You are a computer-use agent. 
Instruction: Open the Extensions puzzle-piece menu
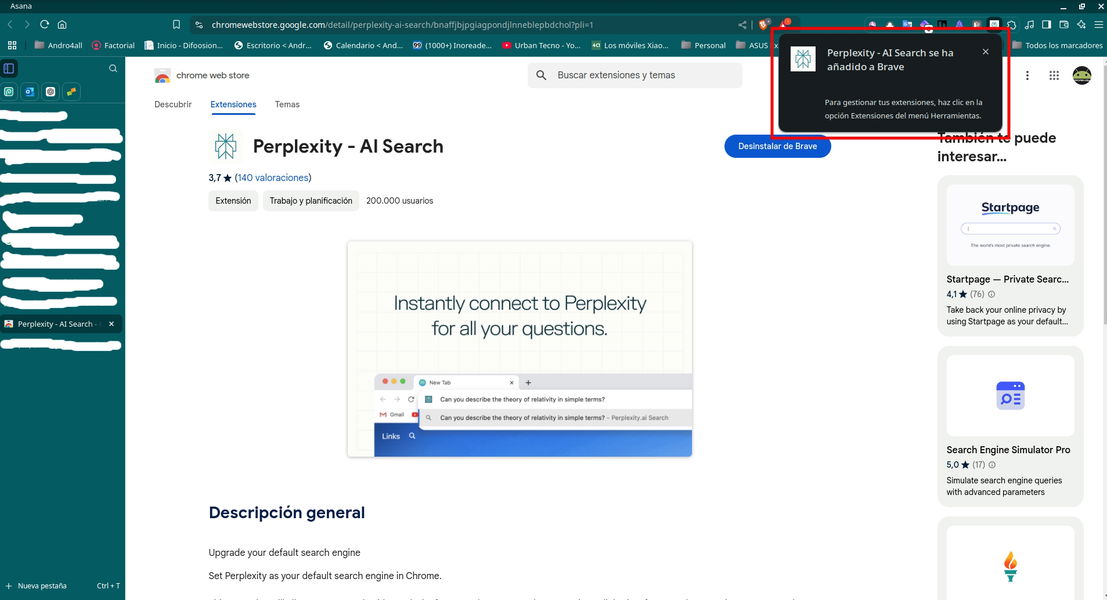pyautogui.click(x=1012, y=25)
